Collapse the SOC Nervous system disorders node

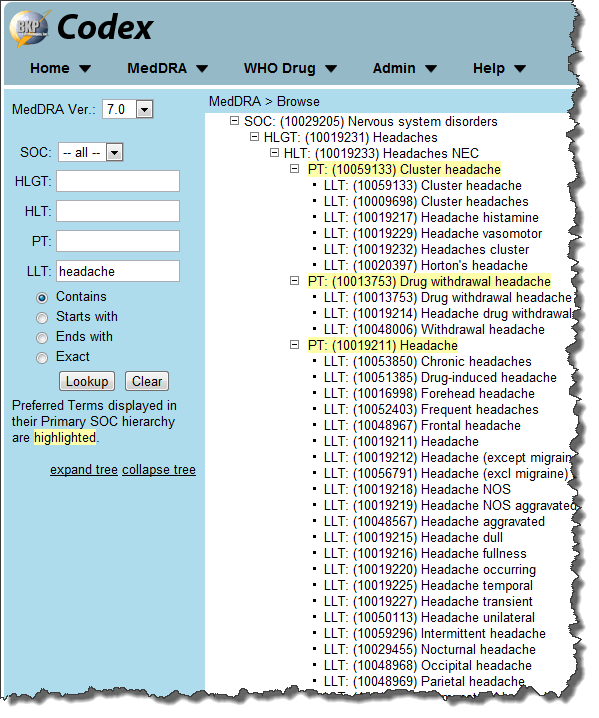(234, 121)
